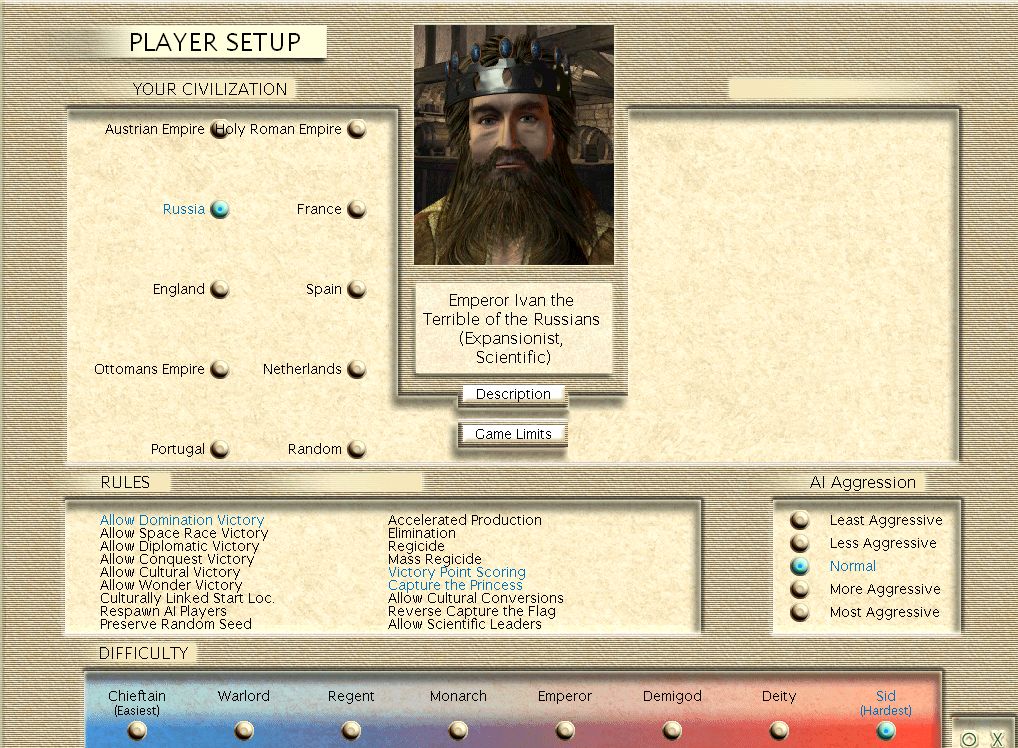Set AI aggression to Most Aggressive

point(800,612)
